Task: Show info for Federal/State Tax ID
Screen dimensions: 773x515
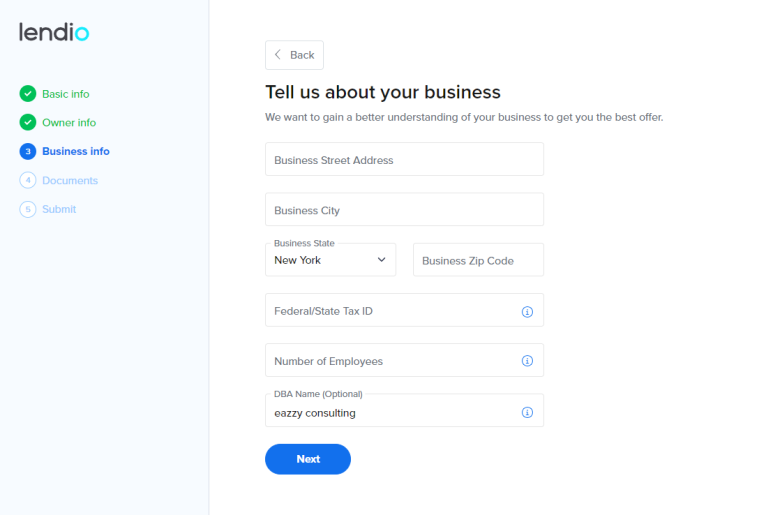Action: [x=527, y=311]
